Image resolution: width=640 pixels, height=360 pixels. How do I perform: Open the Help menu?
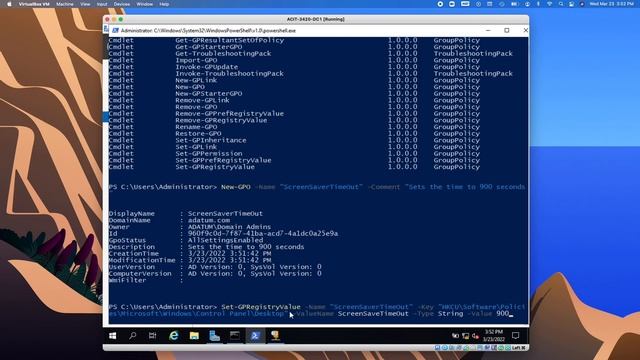point(164,4)
